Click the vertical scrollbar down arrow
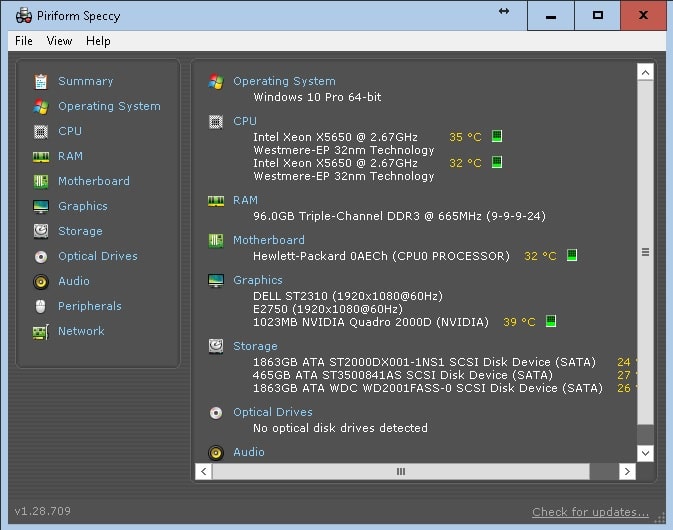This screenshot has height=530, width=673. coord(645,453)
